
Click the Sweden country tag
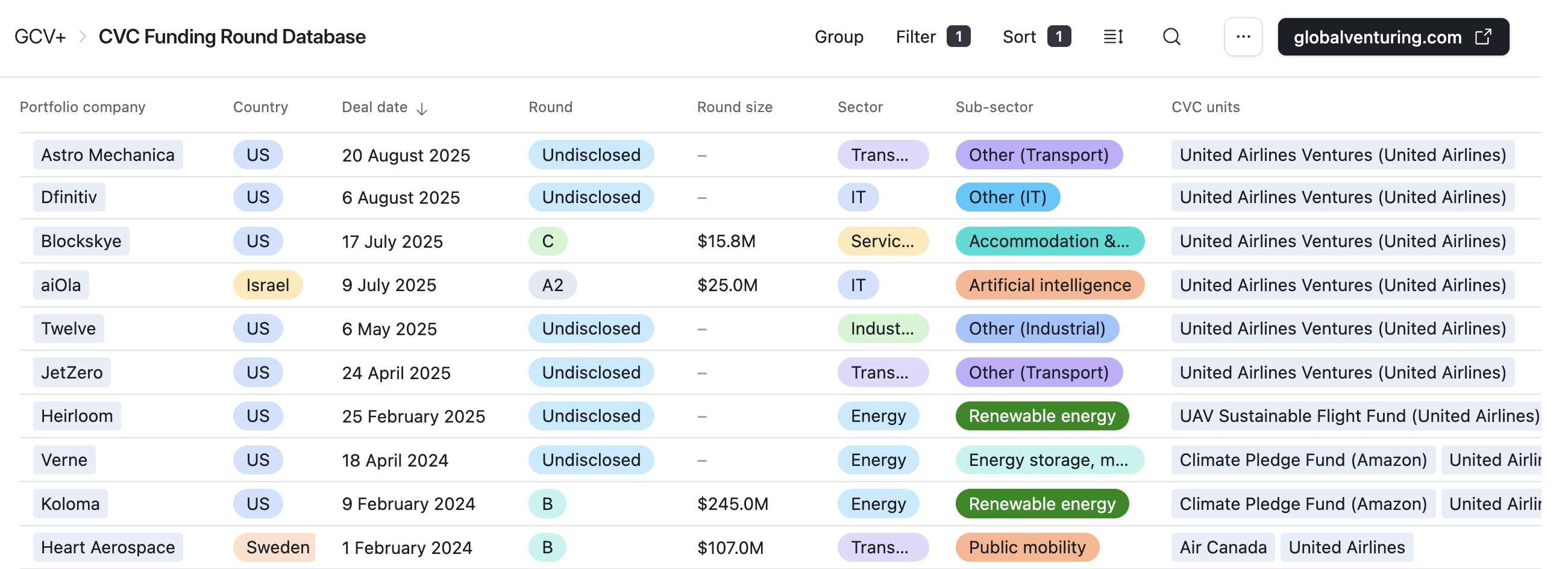tap(277, 547)
